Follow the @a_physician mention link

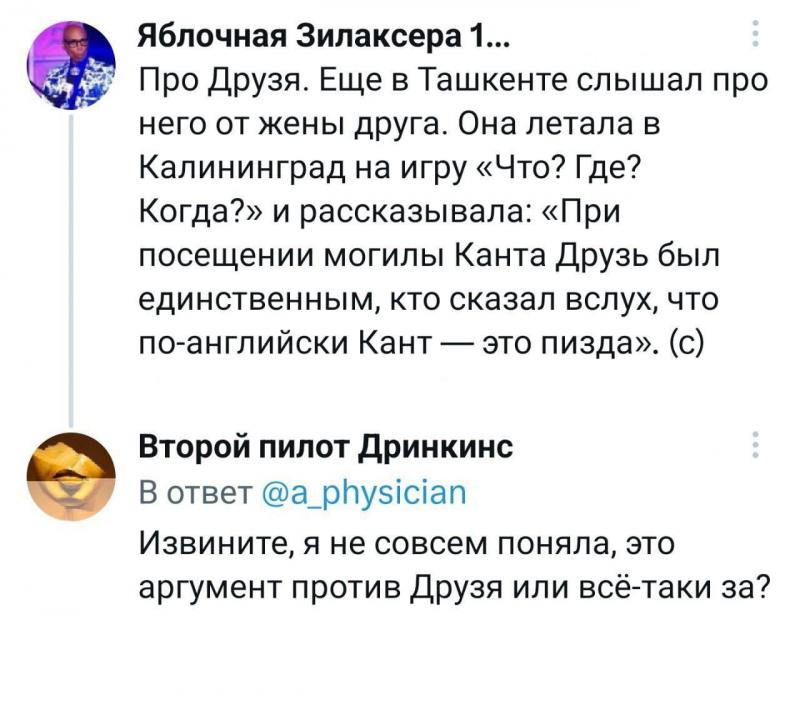(x=364, y=493)
